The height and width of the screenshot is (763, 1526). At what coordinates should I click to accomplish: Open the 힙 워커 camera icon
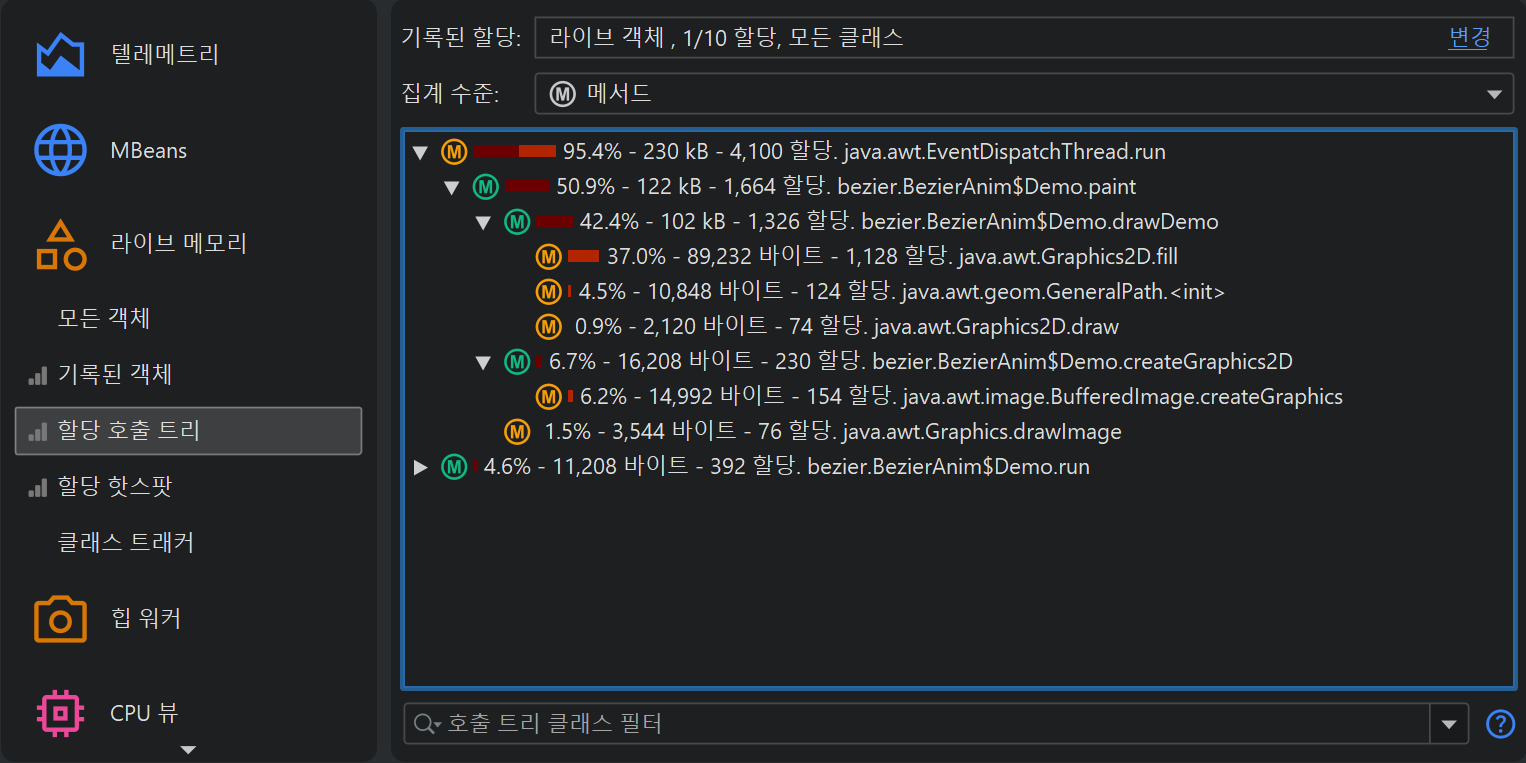point(61,619)
